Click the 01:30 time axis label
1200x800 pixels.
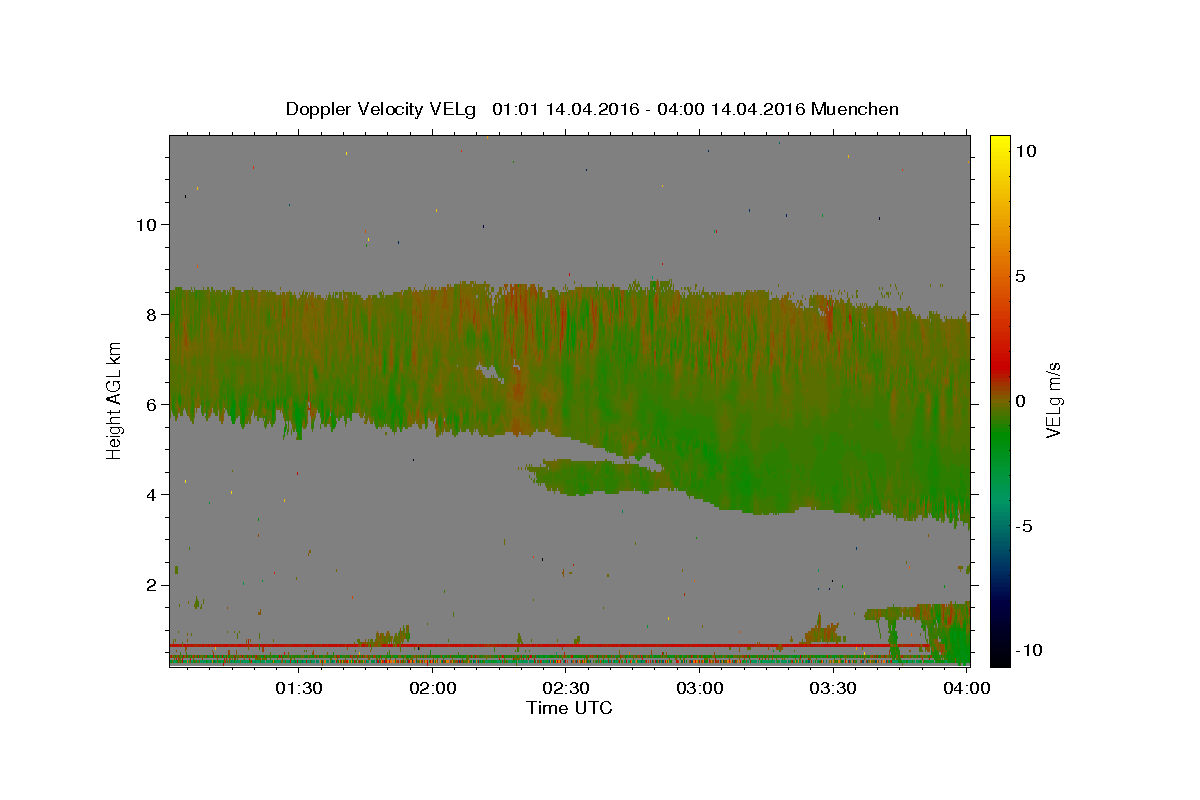click(299, 689)
